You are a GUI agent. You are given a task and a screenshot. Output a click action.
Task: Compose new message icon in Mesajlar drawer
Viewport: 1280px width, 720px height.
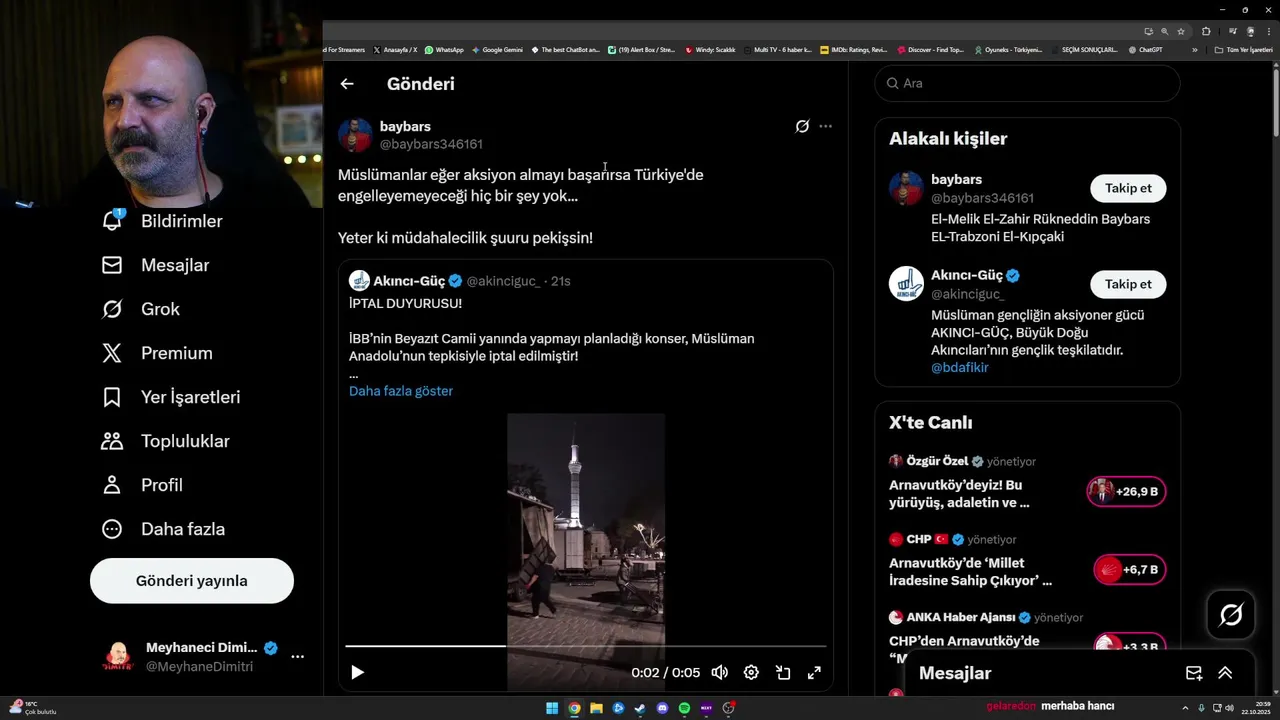point(1194,673)
